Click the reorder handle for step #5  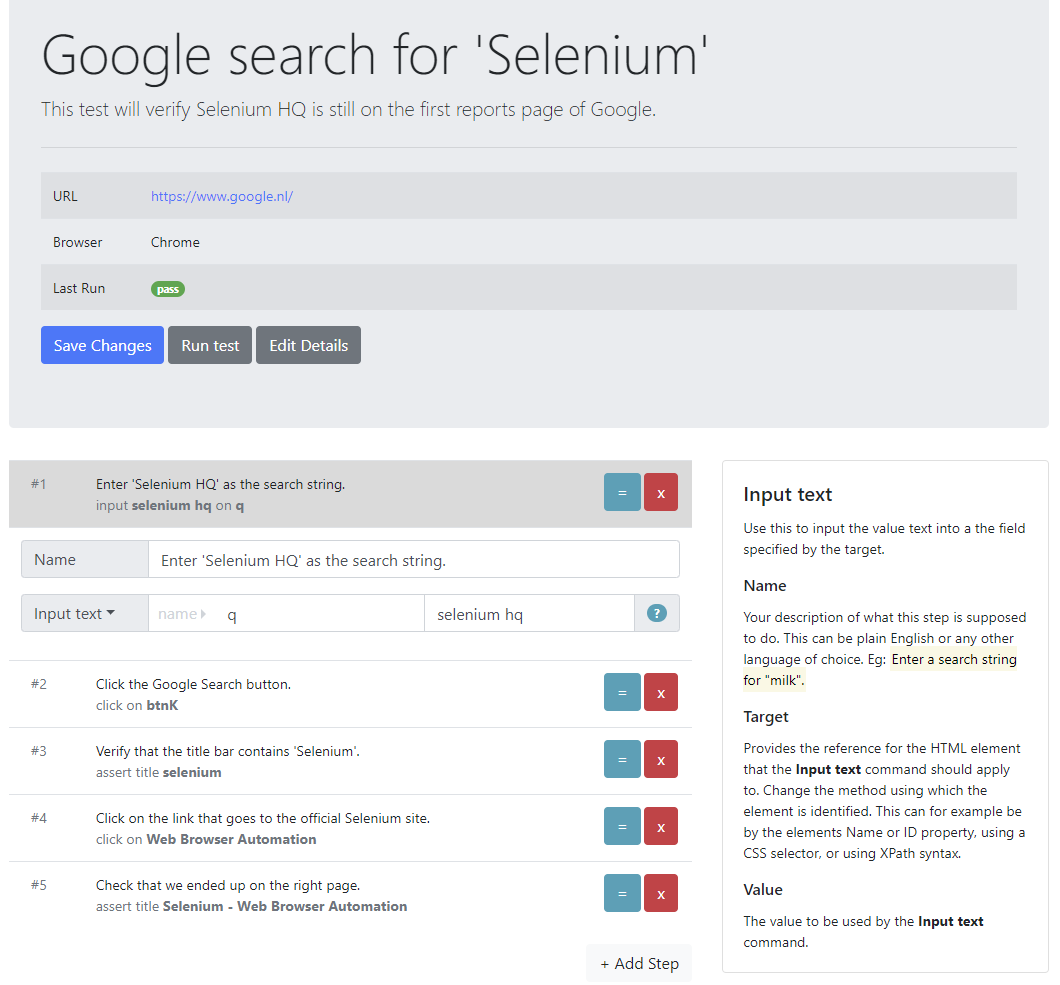[x=622, y=893]
